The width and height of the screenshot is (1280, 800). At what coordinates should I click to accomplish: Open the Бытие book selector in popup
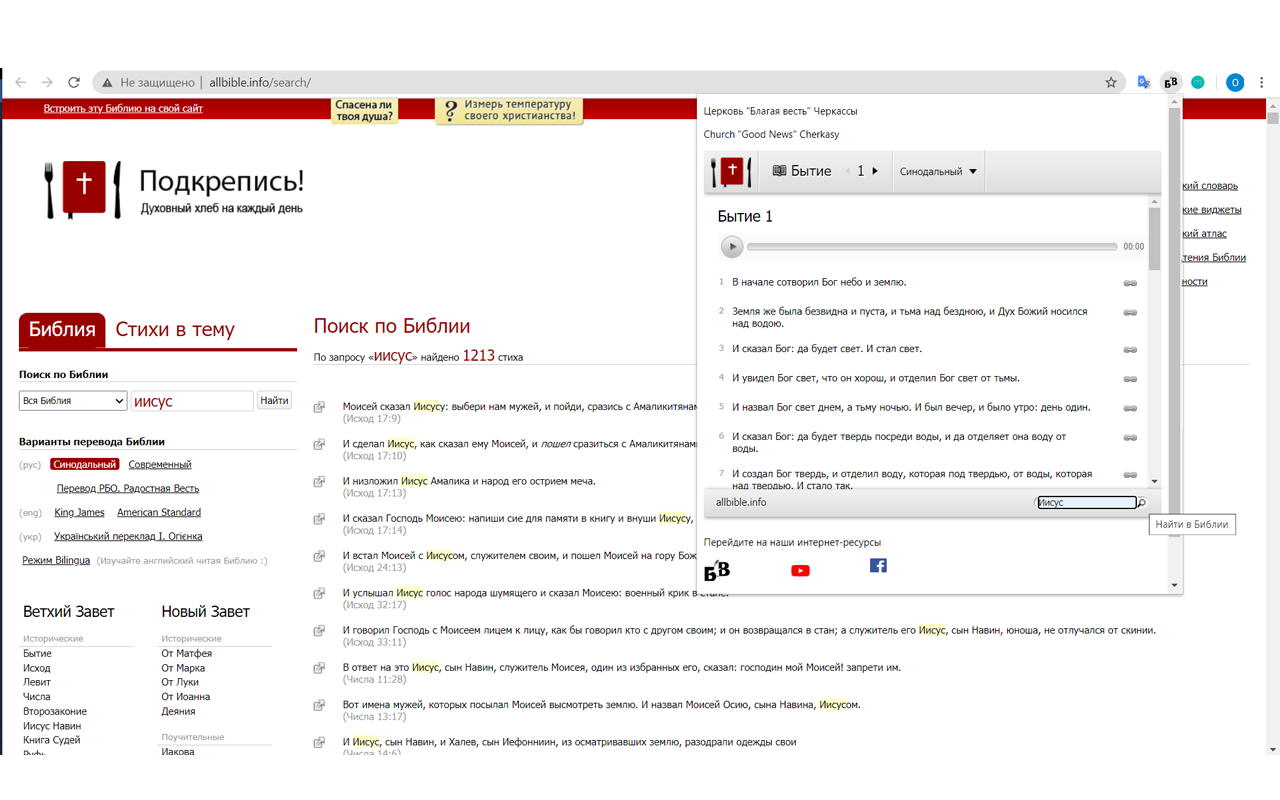802,171
